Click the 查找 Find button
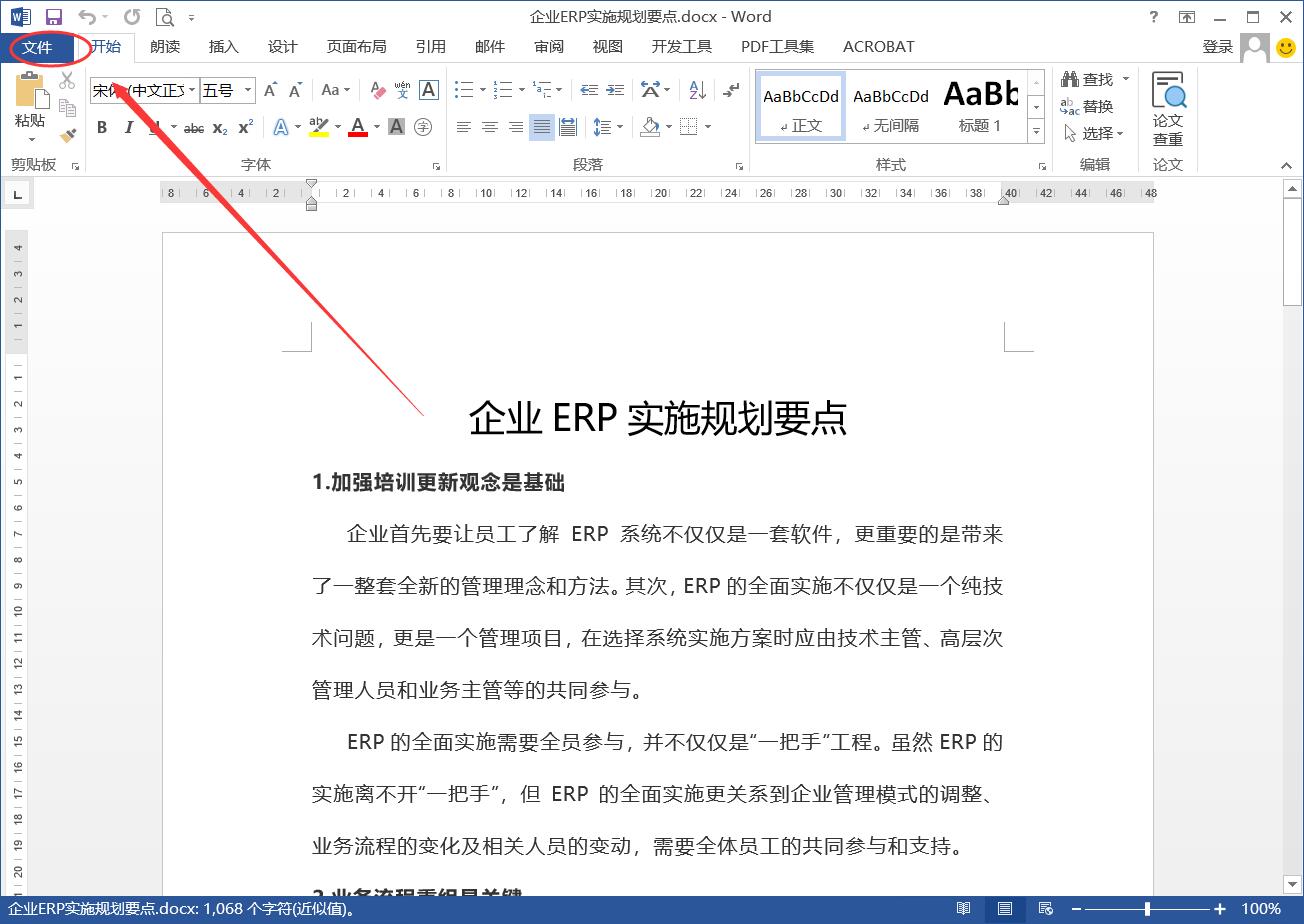1304x924 pixels. pos(1088,79)
